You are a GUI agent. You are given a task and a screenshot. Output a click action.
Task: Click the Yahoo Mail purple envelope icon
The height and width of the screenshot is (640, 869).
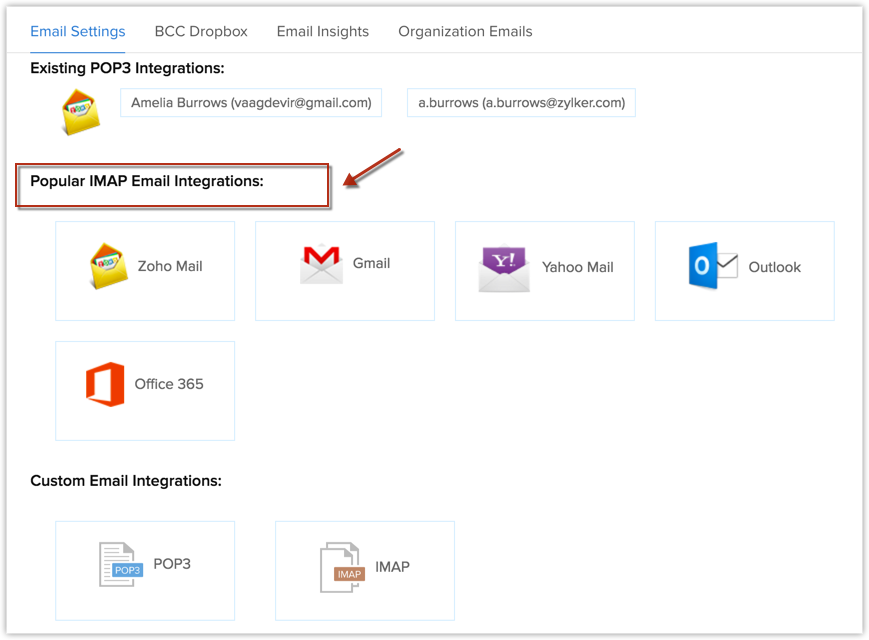pyautogui.click(x=504, y=269)
